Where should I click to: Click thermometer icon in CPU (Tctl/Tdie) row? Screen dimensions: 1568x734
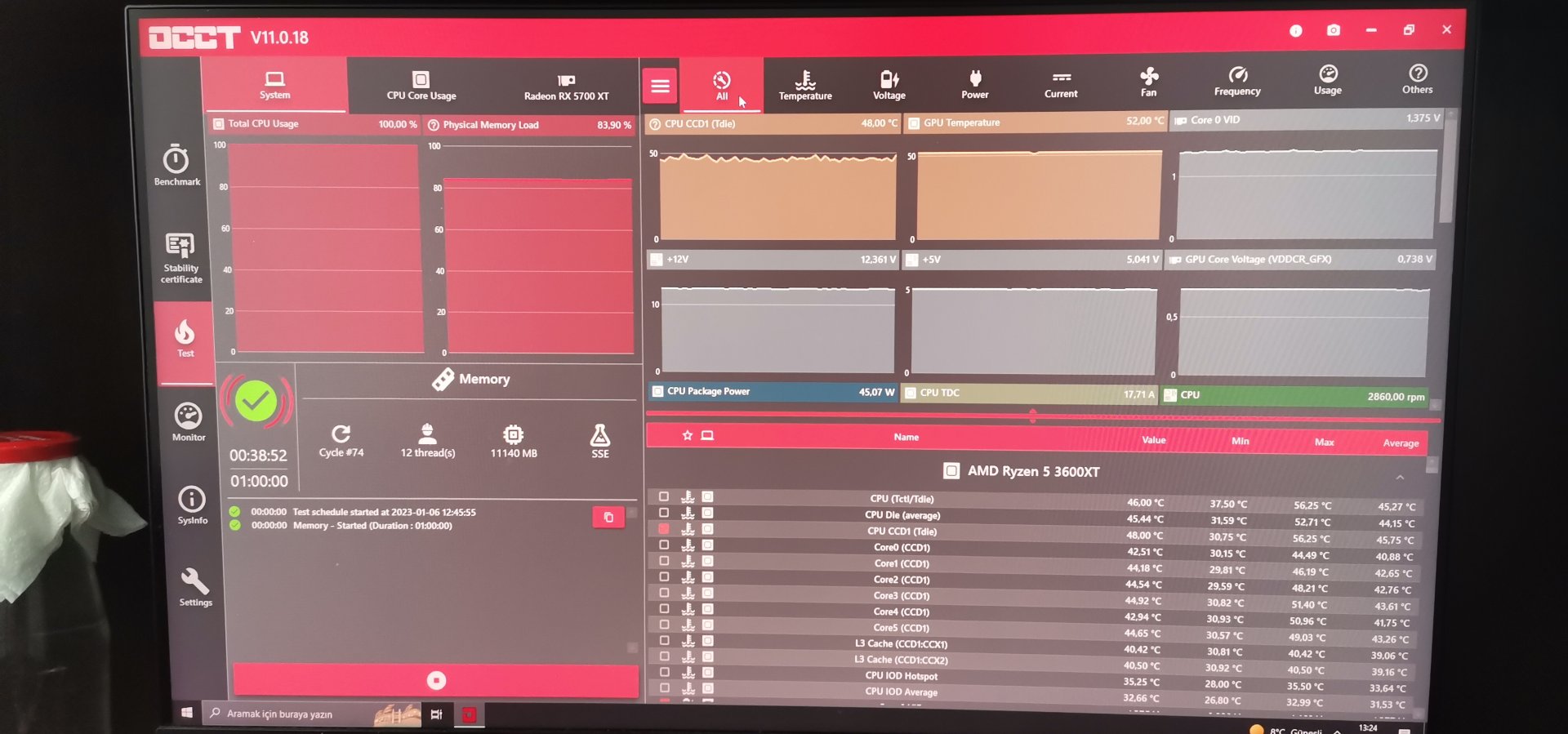[x=688, y=497]
